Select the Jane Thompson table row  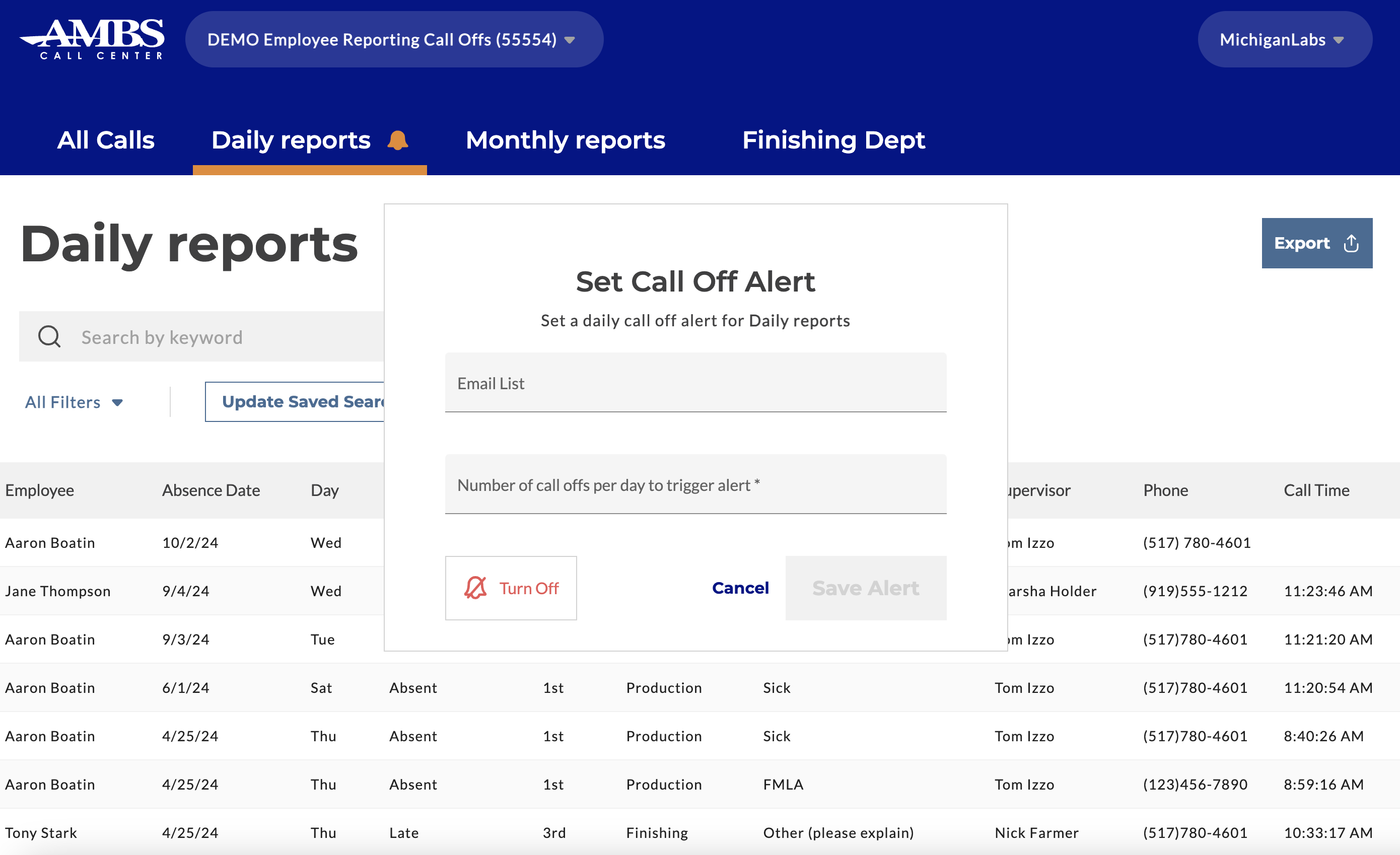pos(200,591)
